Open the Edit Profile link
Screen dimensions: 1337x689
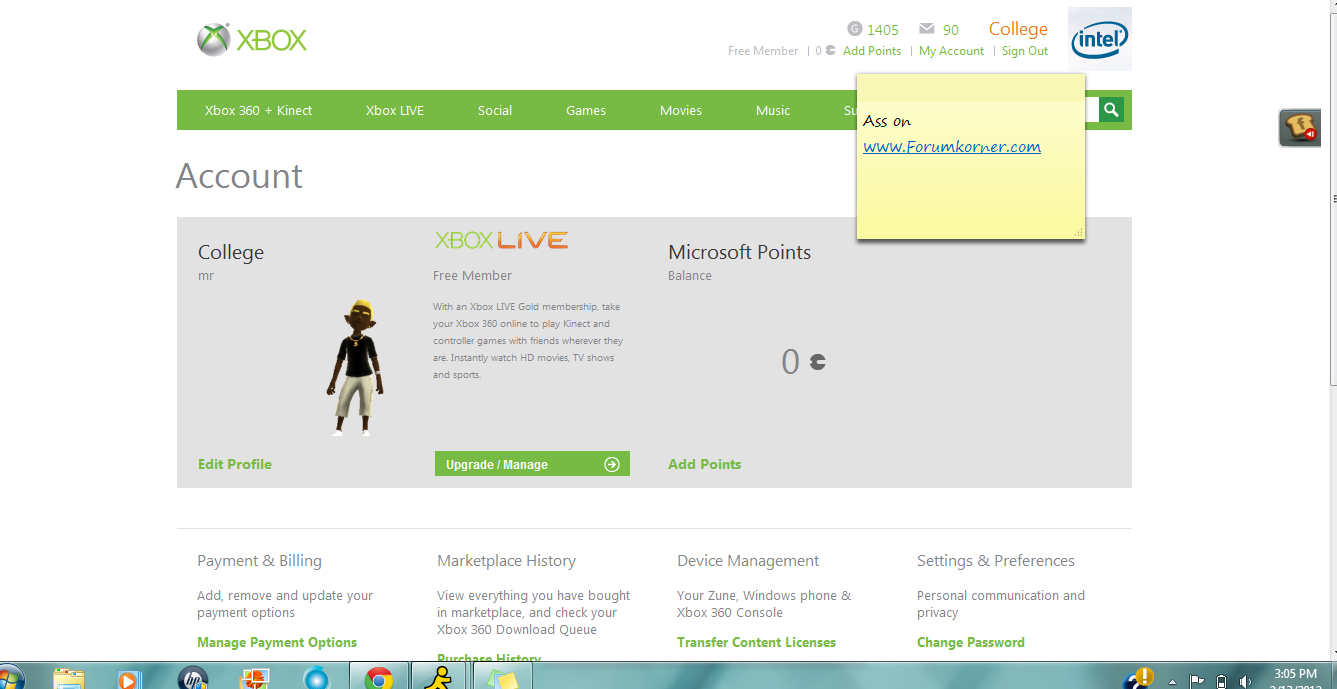[x=235, y=464]
